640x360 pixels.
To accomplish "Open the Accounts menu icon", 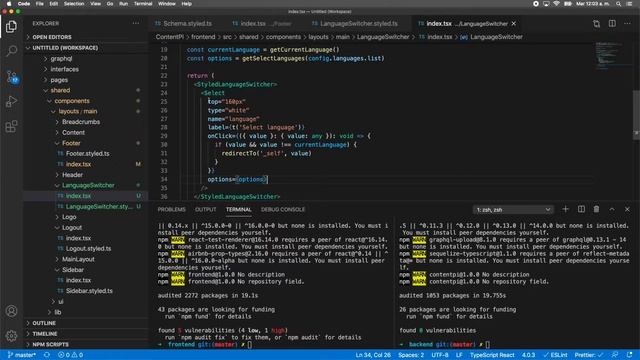I will [x=11, y=311].
